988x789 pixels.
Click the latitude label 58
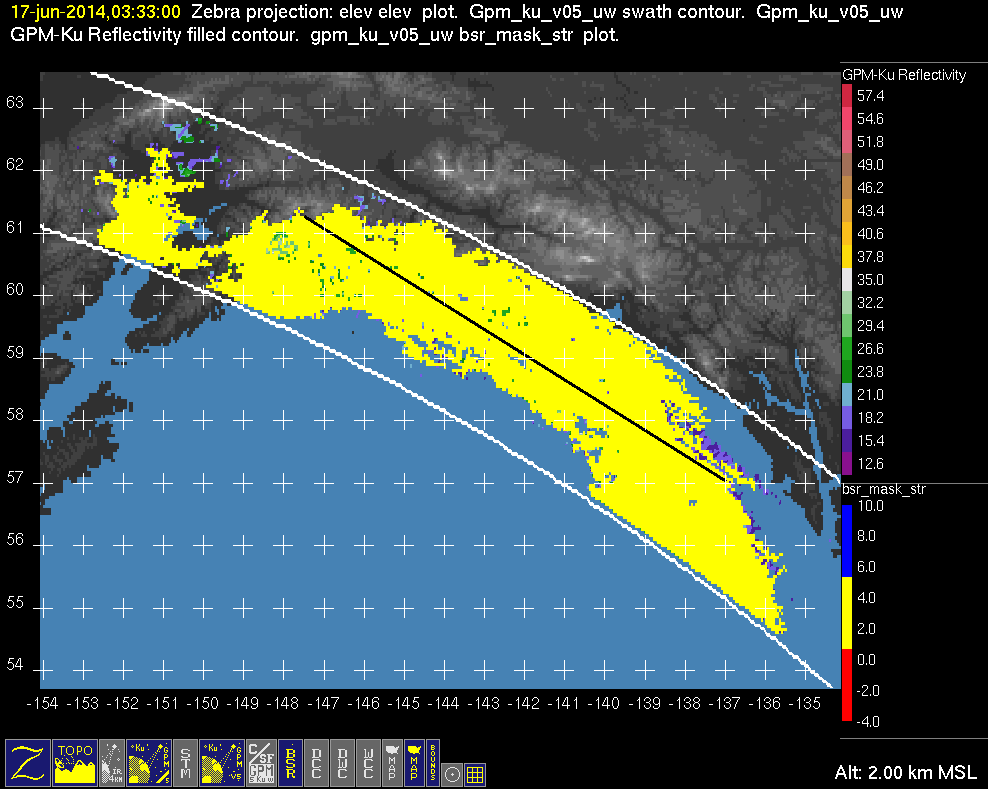point(14,415)
